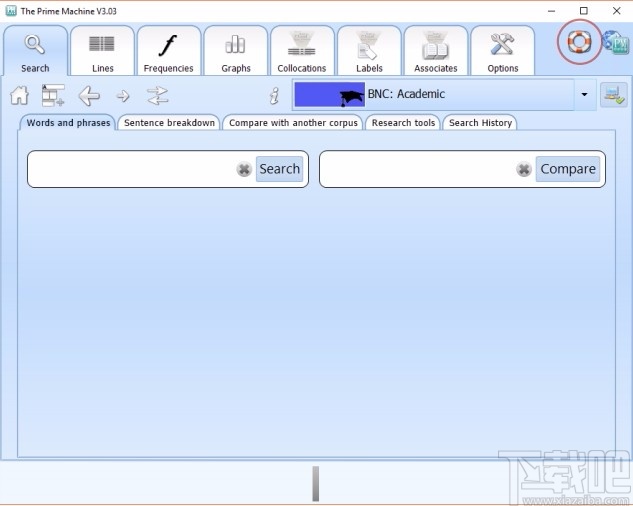The width and height of the screenshot is (633, 506).
Task: Click the corpus information 'i' icon
Action: [x=275, y=96]
